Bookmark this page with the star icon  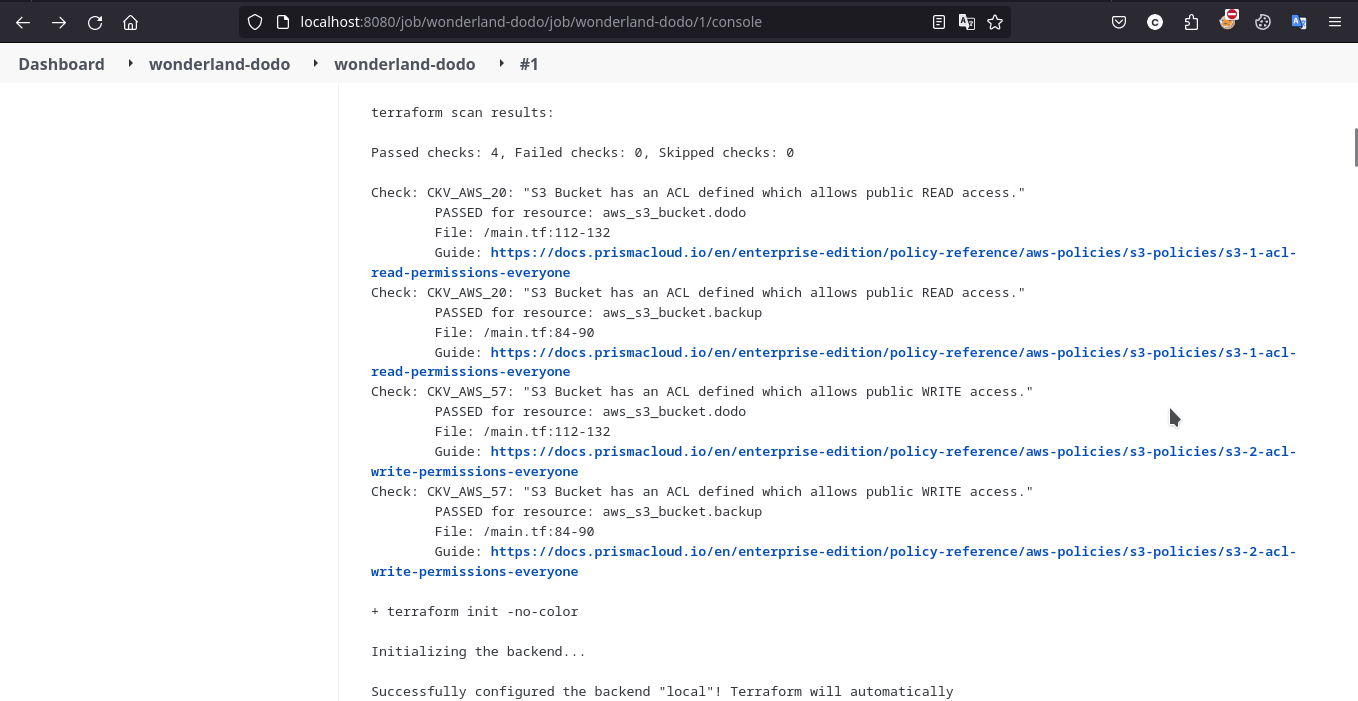(995, 22)
